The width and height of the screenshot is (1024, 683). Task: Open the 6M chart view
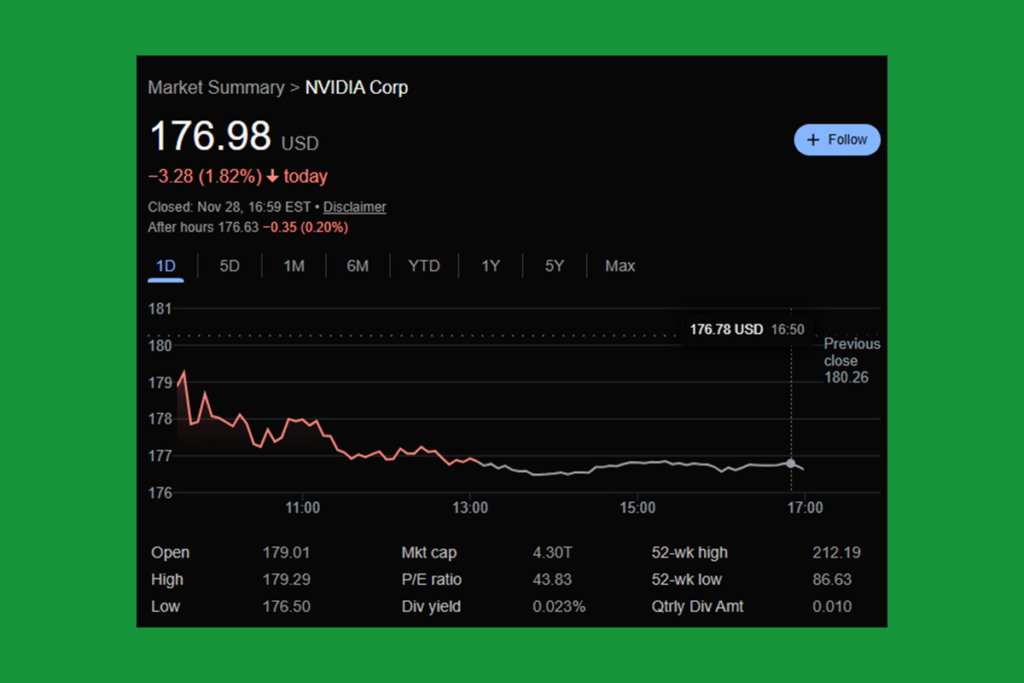357,266
